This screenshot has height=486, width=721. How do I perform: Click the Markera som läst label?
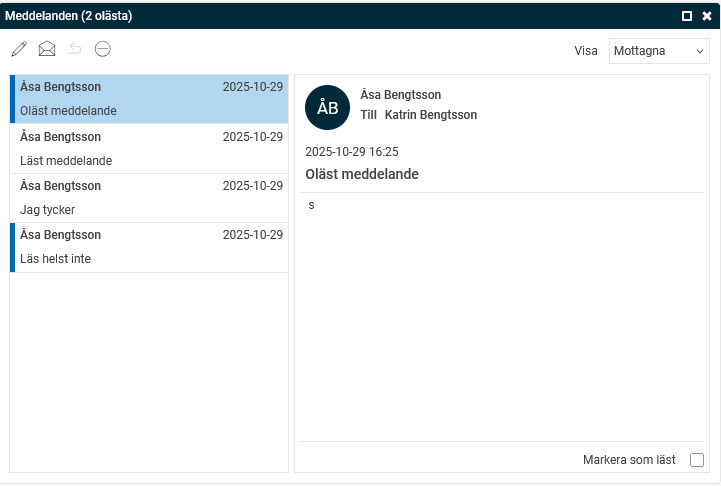629,460
